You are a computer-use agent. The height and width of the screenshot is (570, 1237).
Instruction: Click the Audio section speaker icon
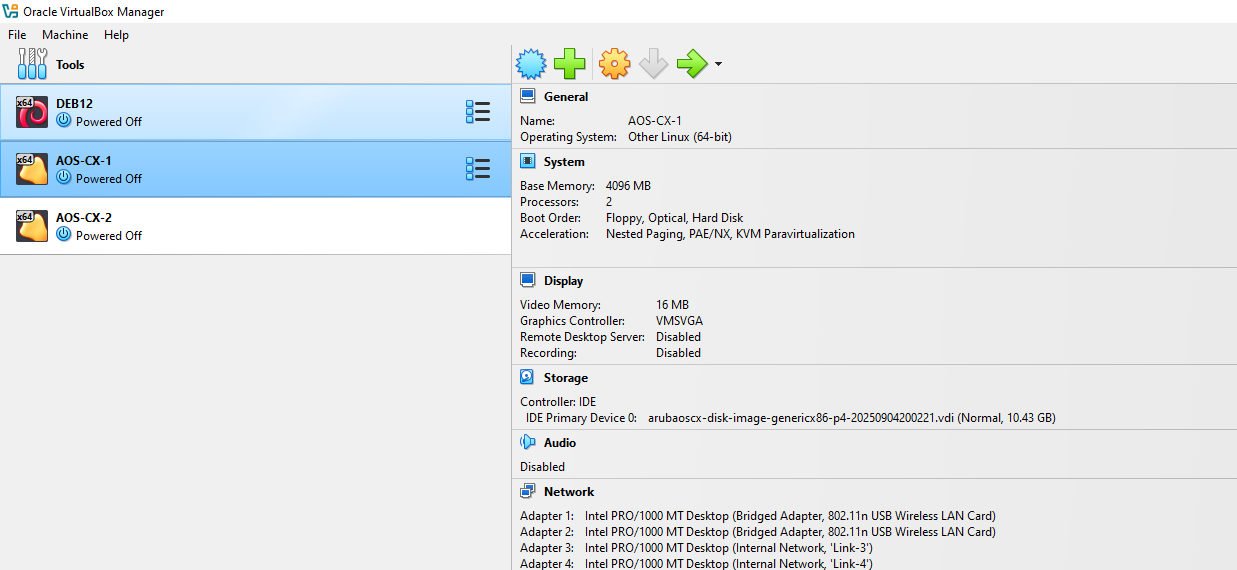coord(528,443)
